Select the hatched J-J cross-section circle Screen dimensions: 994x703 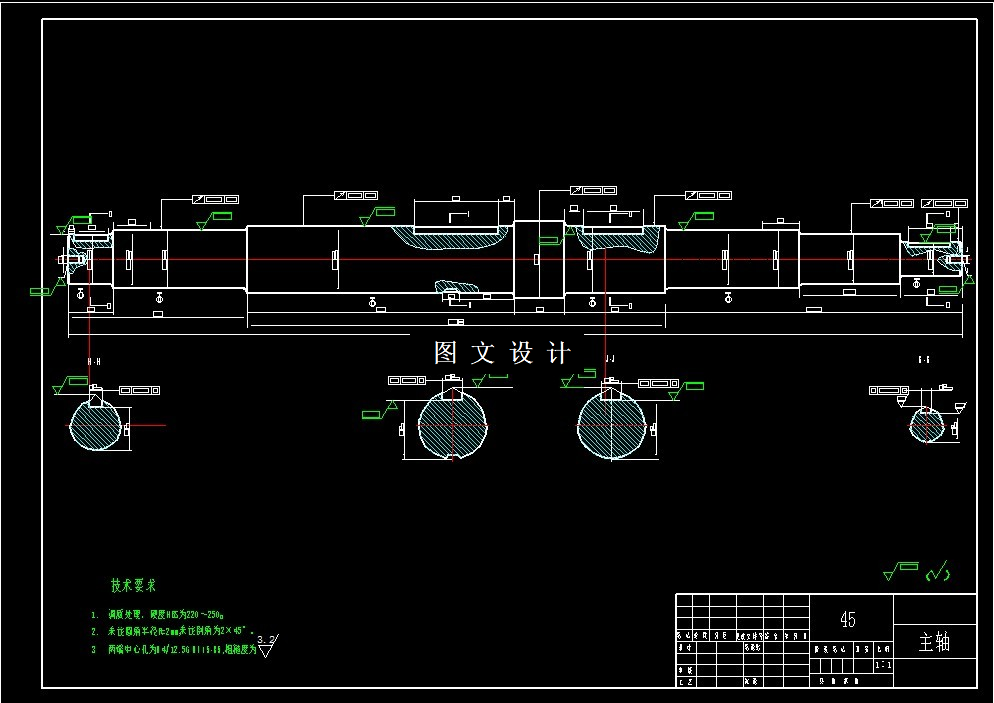click(612, 424)
